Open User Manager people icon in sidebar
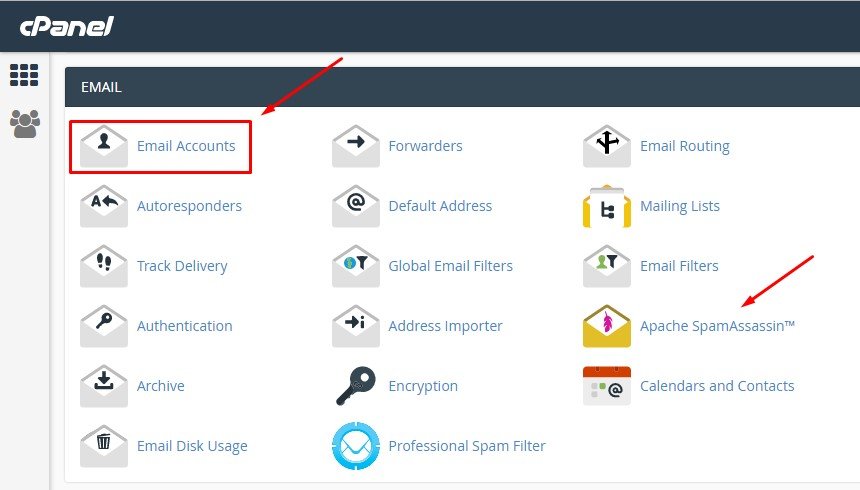This screenshot has height=490, width=860. point(25,123)
